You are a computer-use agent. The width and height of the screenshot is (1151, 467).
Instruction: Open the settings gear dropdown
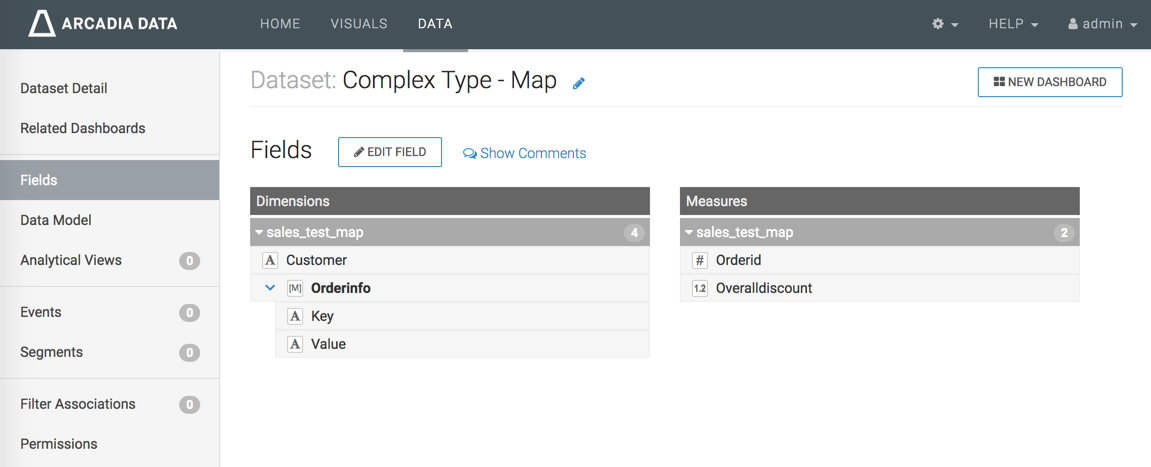pos(945,24)
